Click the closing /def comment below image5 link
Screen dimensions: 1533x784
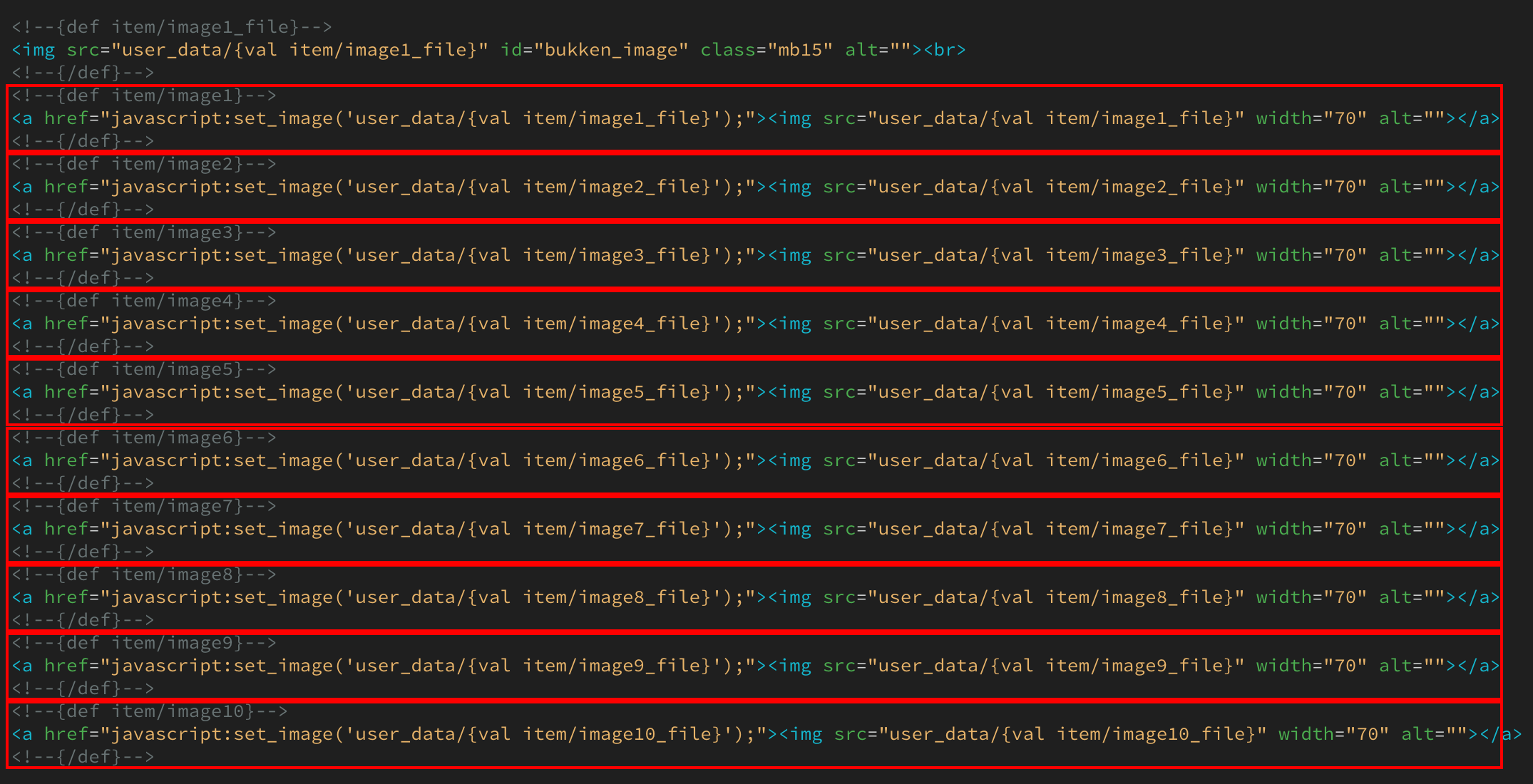(83, 415)
